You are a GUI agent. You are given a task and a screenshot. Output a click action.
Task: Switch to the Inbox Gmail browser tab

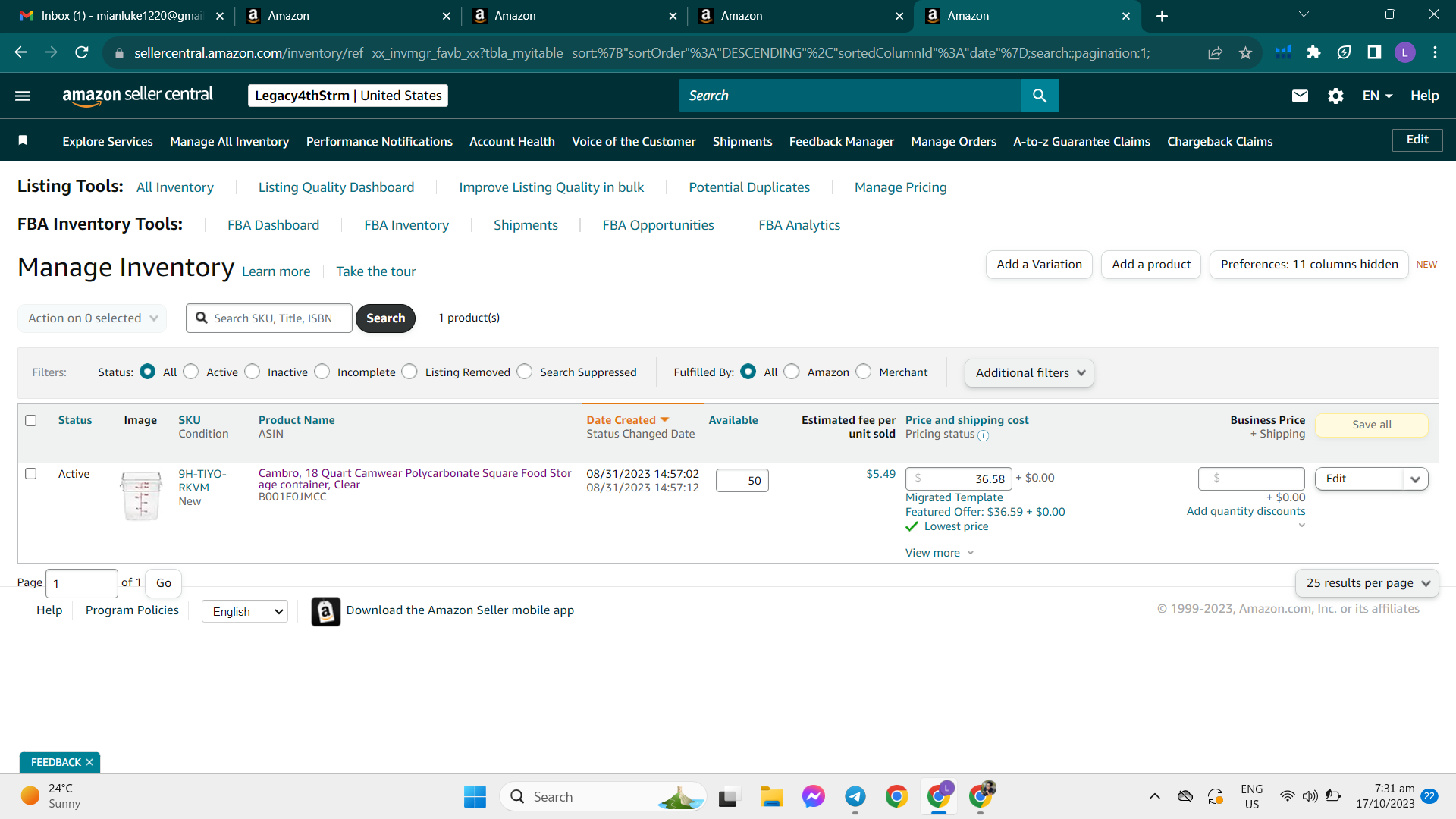[x=121, y=16]
